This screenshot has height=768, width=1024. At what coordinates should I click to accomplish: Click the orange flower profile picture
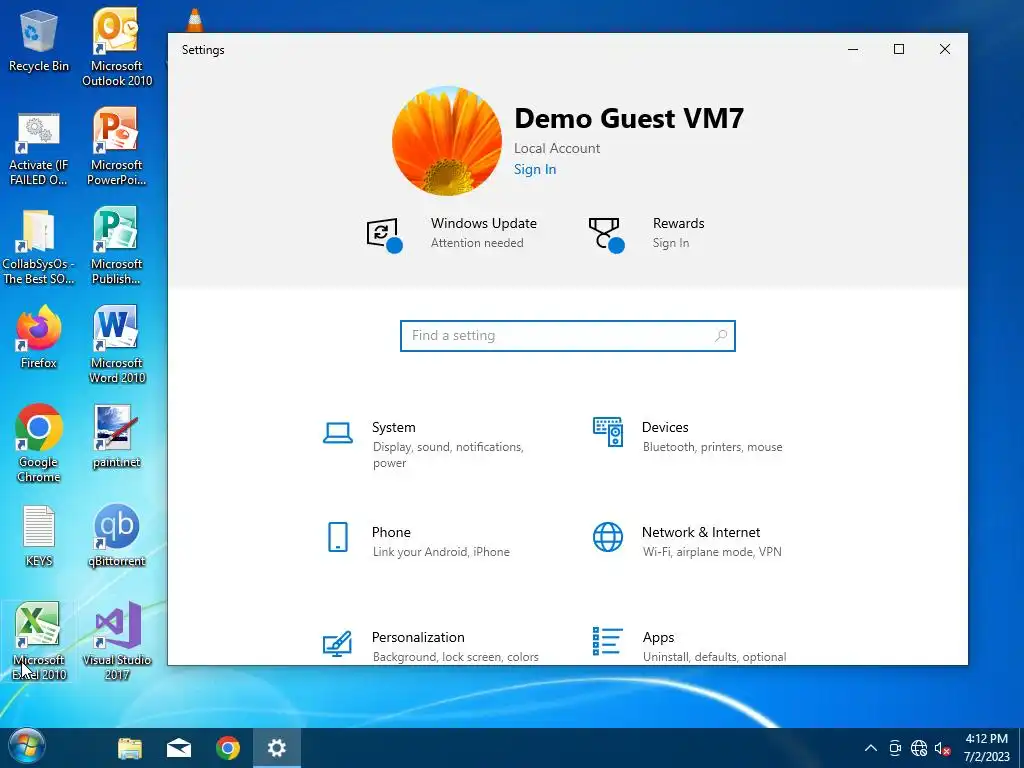point(447,140)
